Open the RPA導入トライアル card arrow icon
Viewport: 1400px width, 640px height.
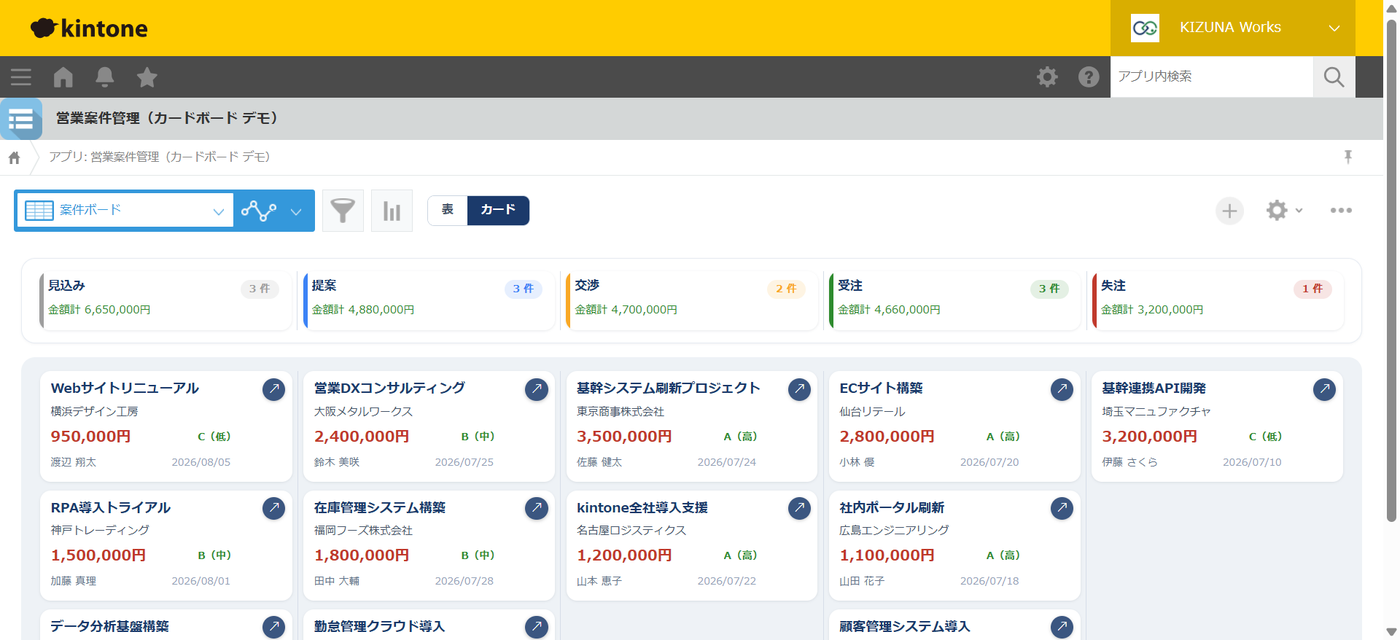pyautogui.click(x=274, y=509)
